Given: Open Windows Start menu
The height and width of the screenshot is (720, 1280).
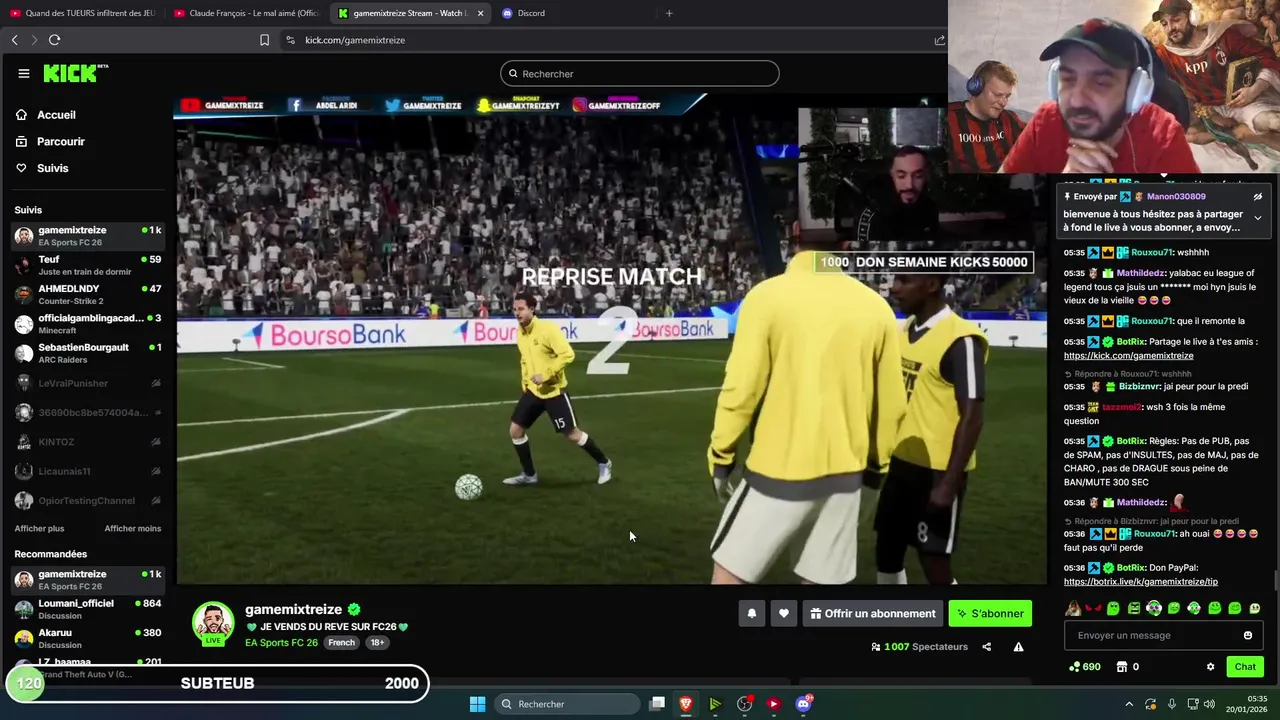Looking at the screenshot, I should (477, 704).
